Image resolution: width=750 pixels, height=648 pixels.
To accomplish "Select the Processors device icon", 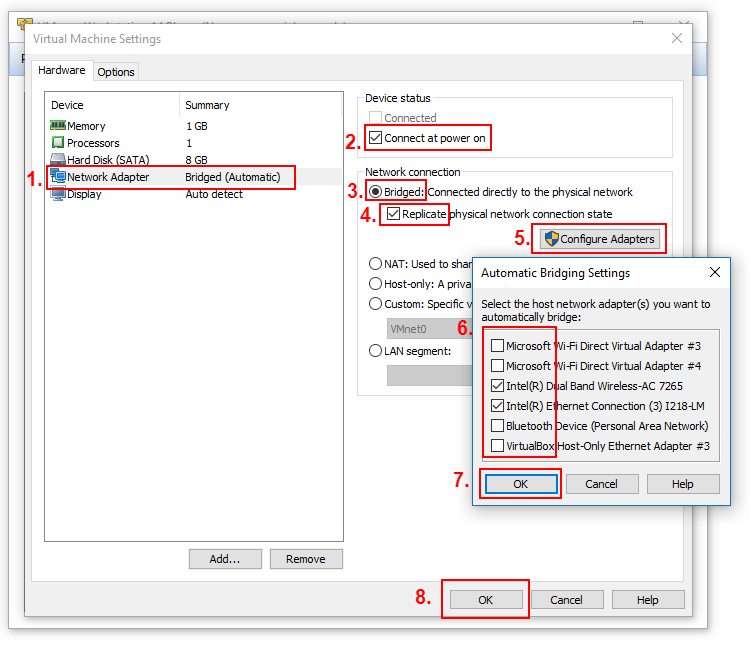I will point(57,143).
